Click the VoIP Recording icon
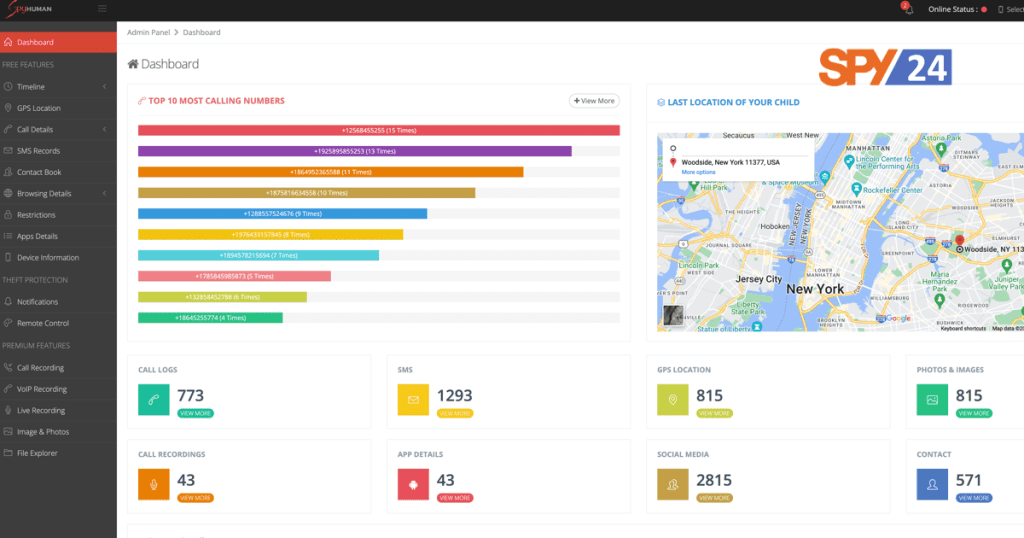The height and width of the screenshot is (538, 1024). point(8,389)
